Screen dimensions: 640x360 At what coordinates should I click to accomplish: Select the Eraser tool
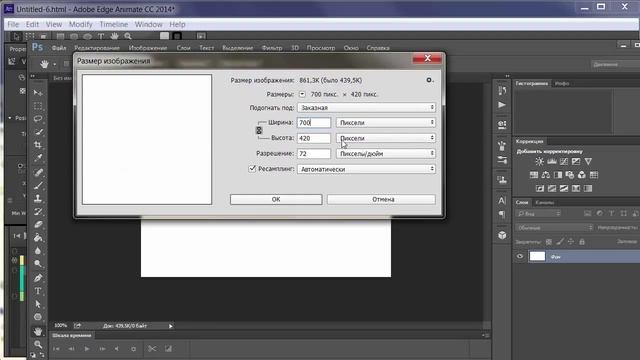(x=38, y=224)
